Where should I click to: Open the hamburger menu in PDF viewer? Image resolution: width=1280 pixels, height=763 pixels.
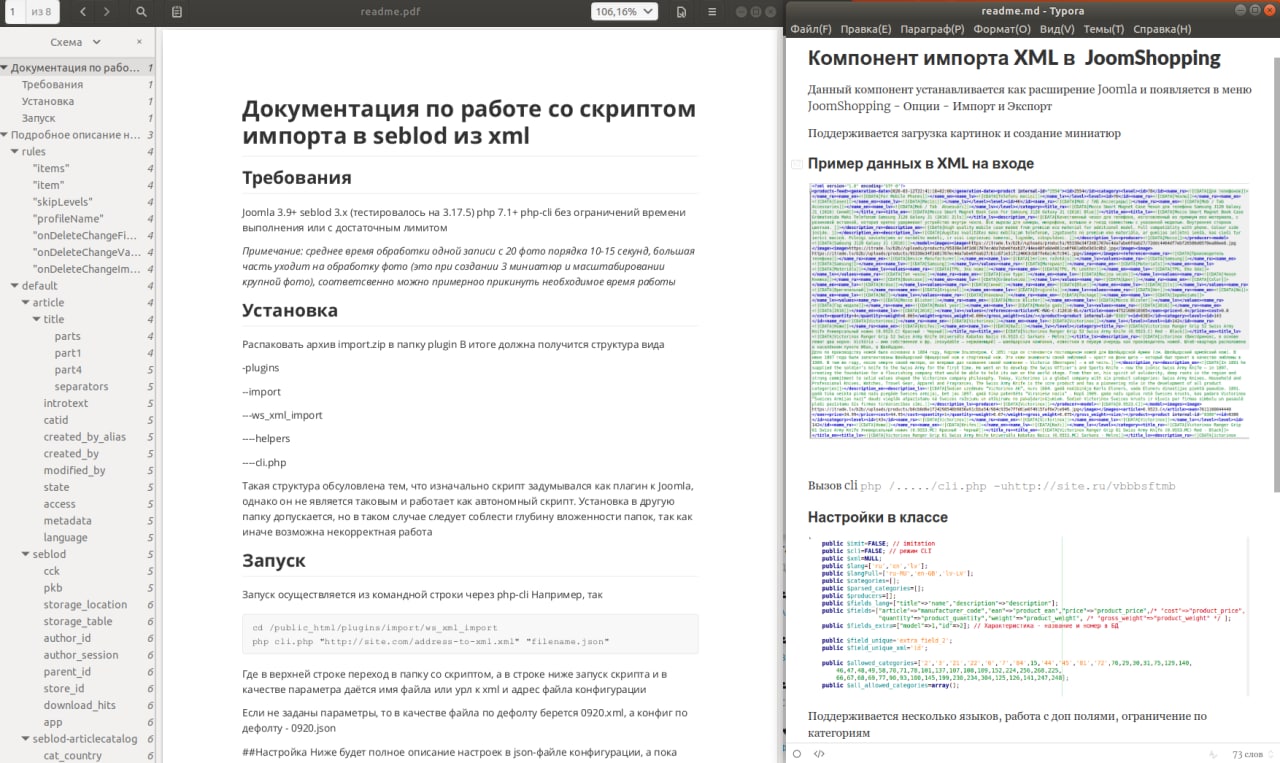coord(711,12)
